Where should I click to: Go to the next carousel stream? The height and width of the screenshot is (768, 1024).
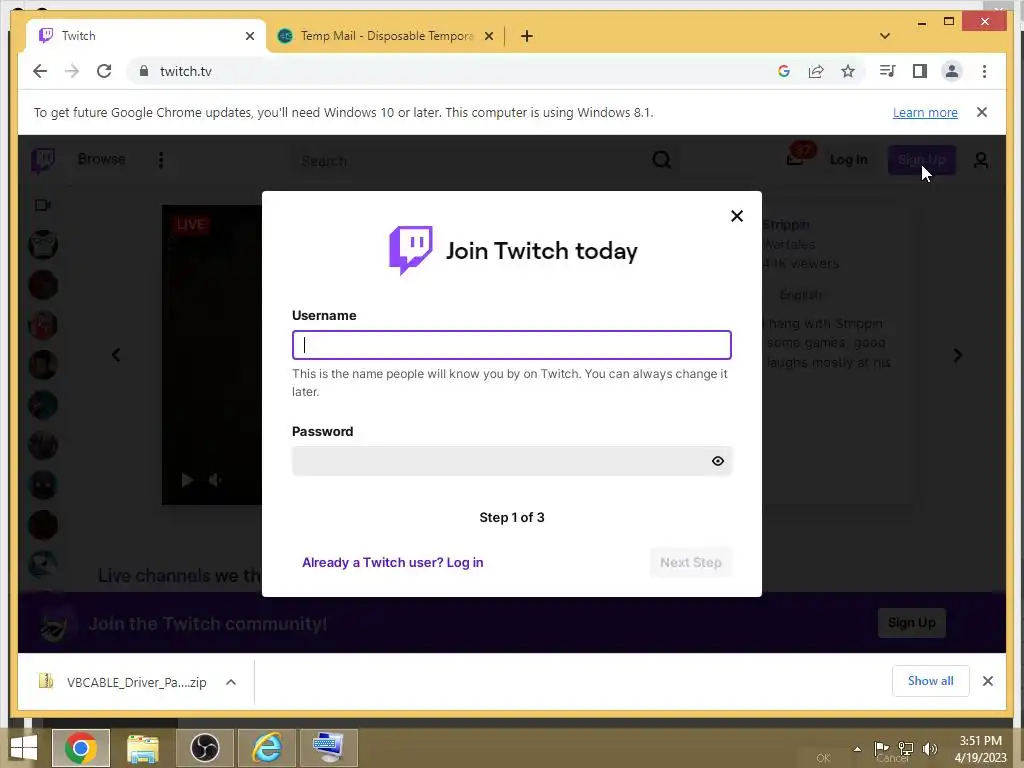[957, 355]
